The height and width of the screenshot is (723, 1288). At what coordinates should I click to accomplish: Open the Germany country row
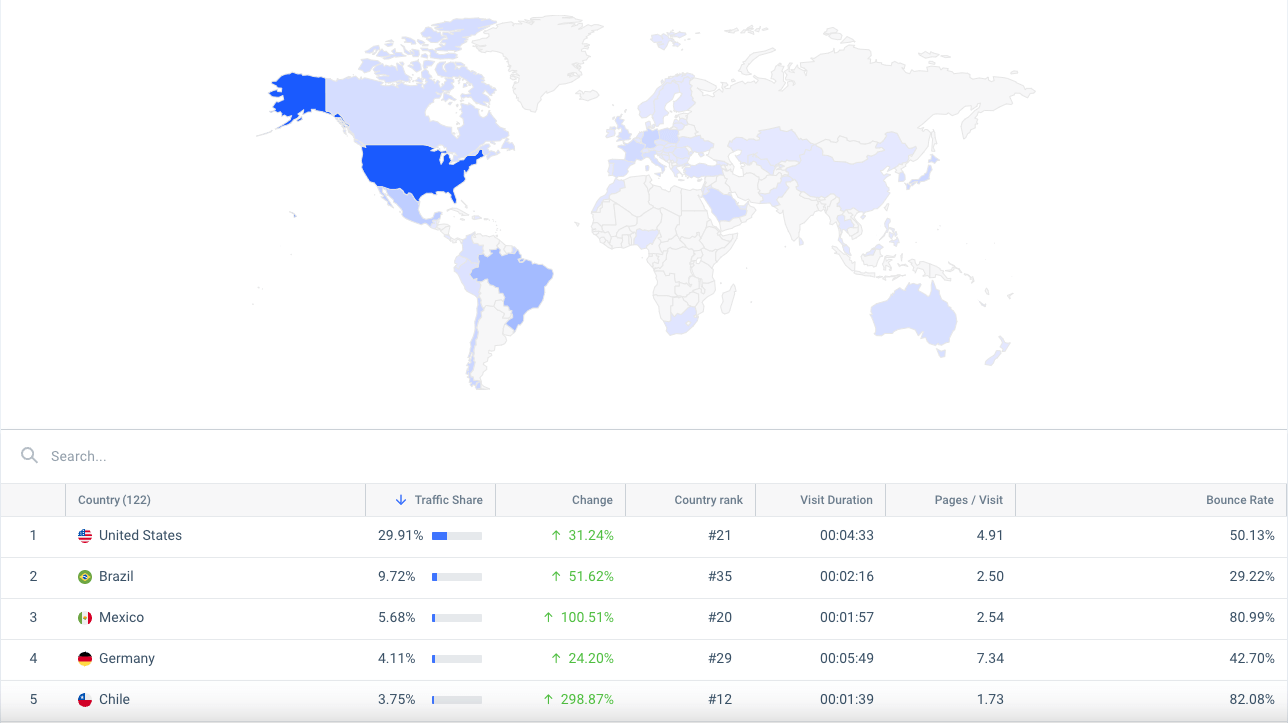point(127,659)
